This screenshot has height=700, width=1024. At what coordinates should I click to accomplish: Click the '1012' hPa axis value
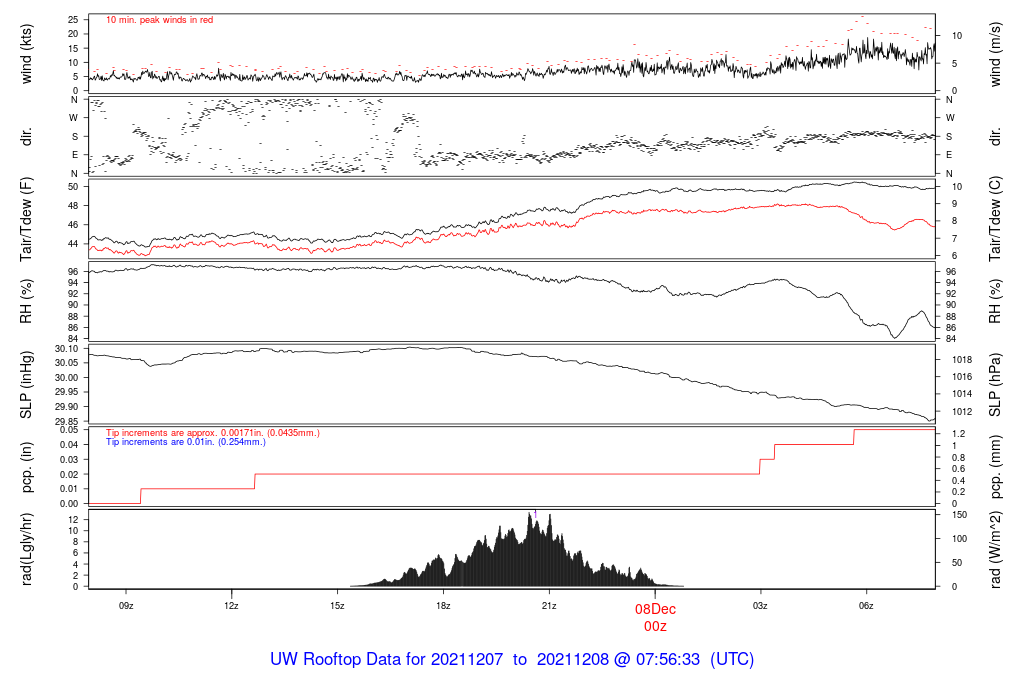point(962,412)
